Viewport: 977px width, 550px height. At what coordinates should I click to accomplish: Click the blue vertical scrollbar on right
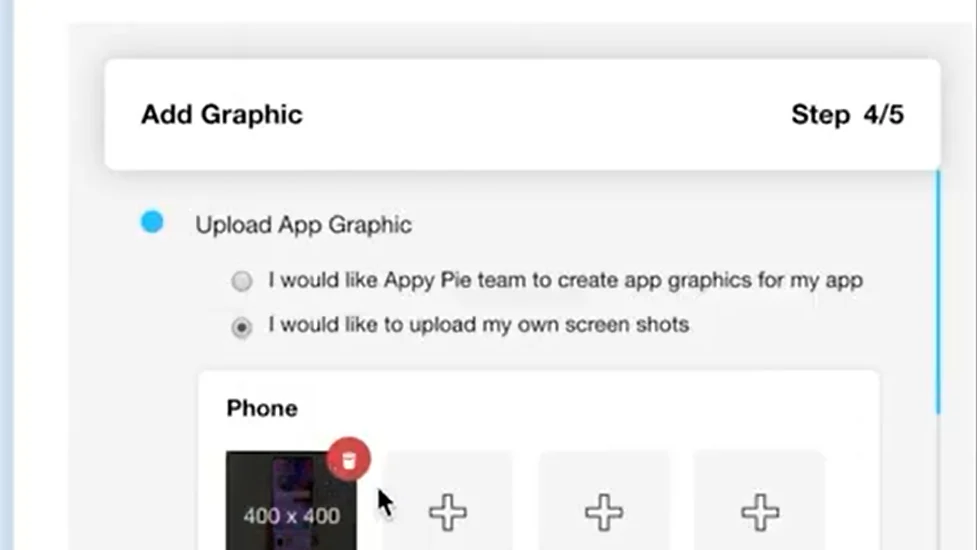coord(938,292)
